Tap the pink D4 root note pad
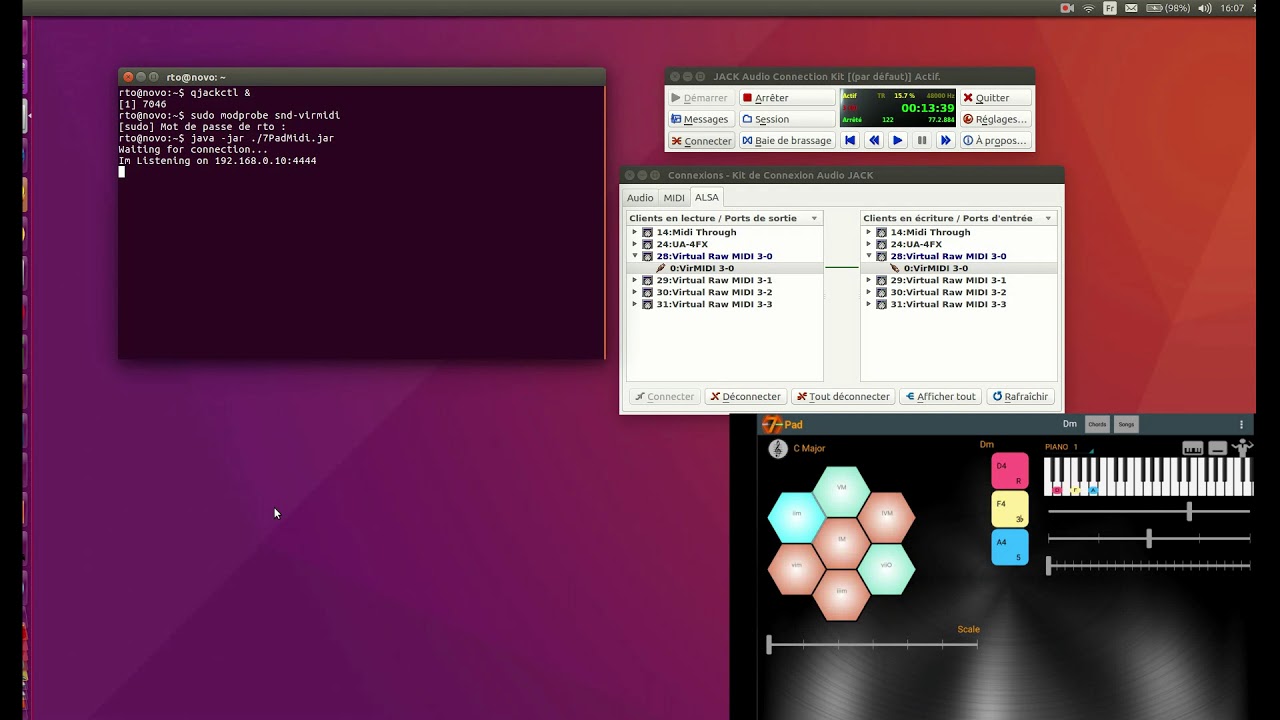This screenshot has height=720, width=1280. [1010, 472]
